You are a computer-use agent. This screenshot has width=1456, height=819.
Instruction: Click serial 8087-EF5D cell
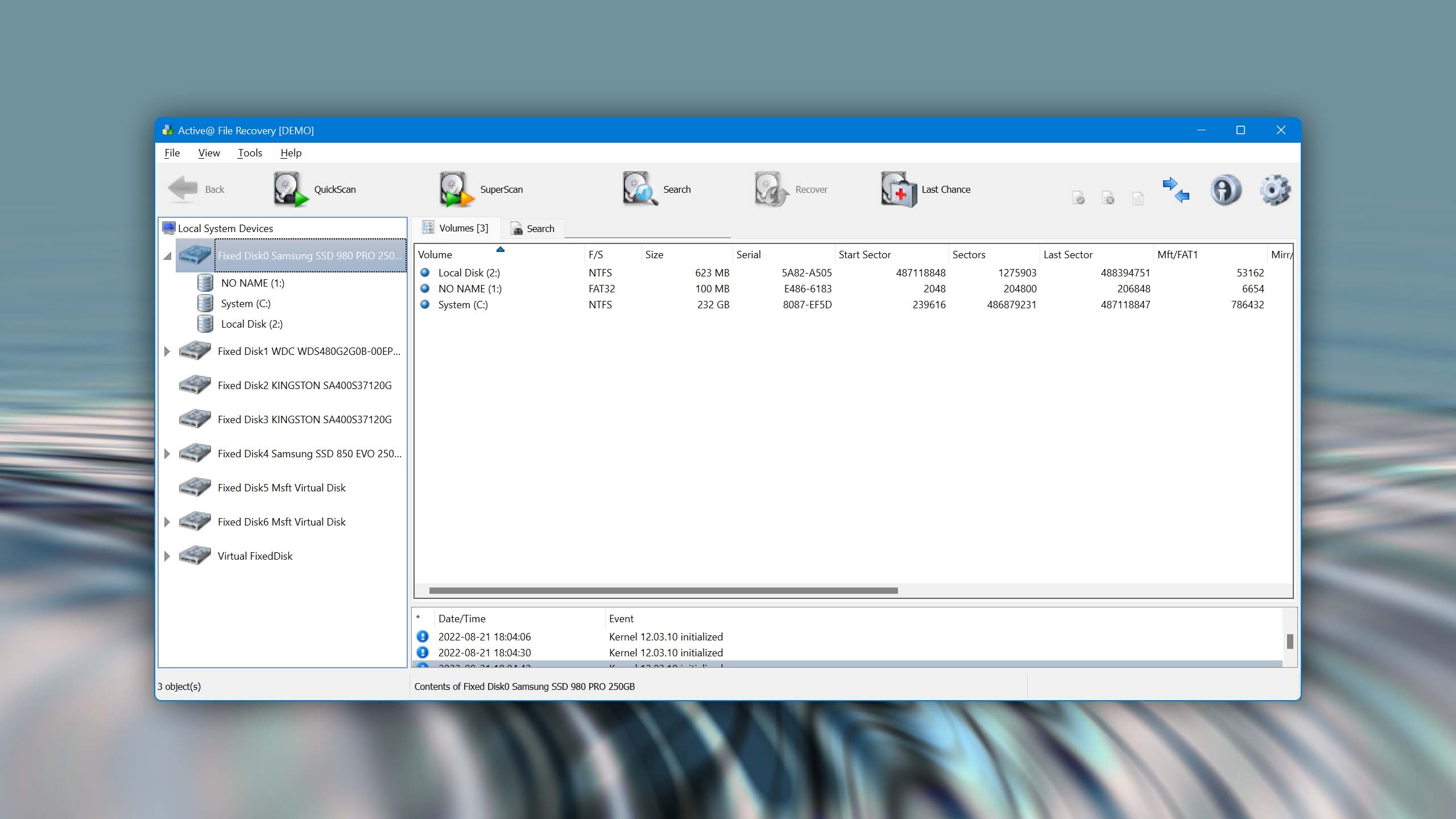pyautogui.click(x=807, y=305)
